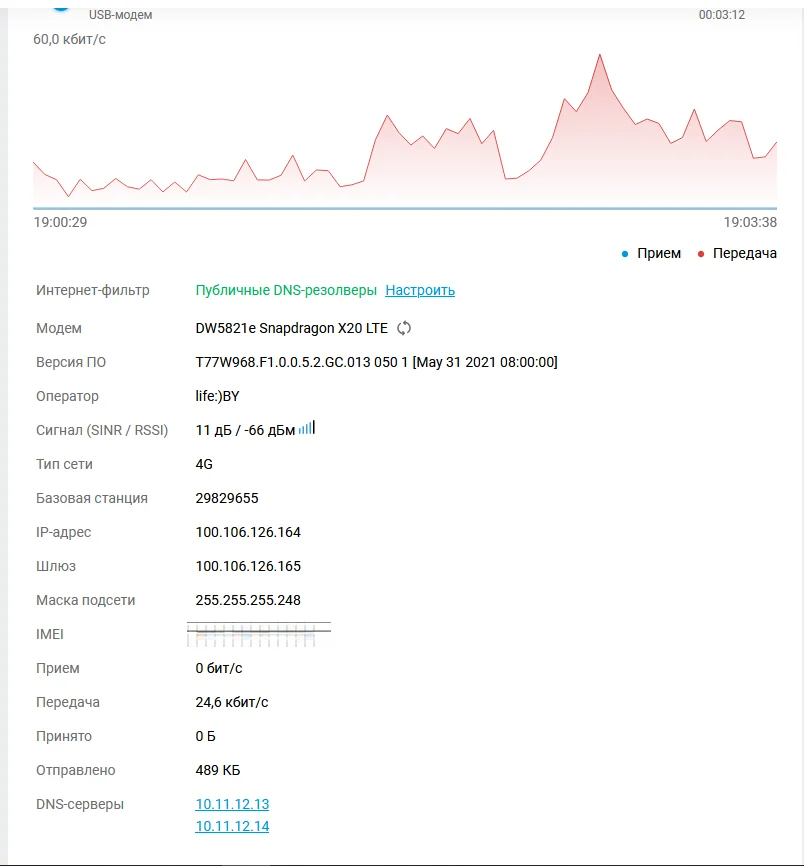Click the highest peak of traffic graph
This screenshot has height=866, width=804.
coord(600,55)
